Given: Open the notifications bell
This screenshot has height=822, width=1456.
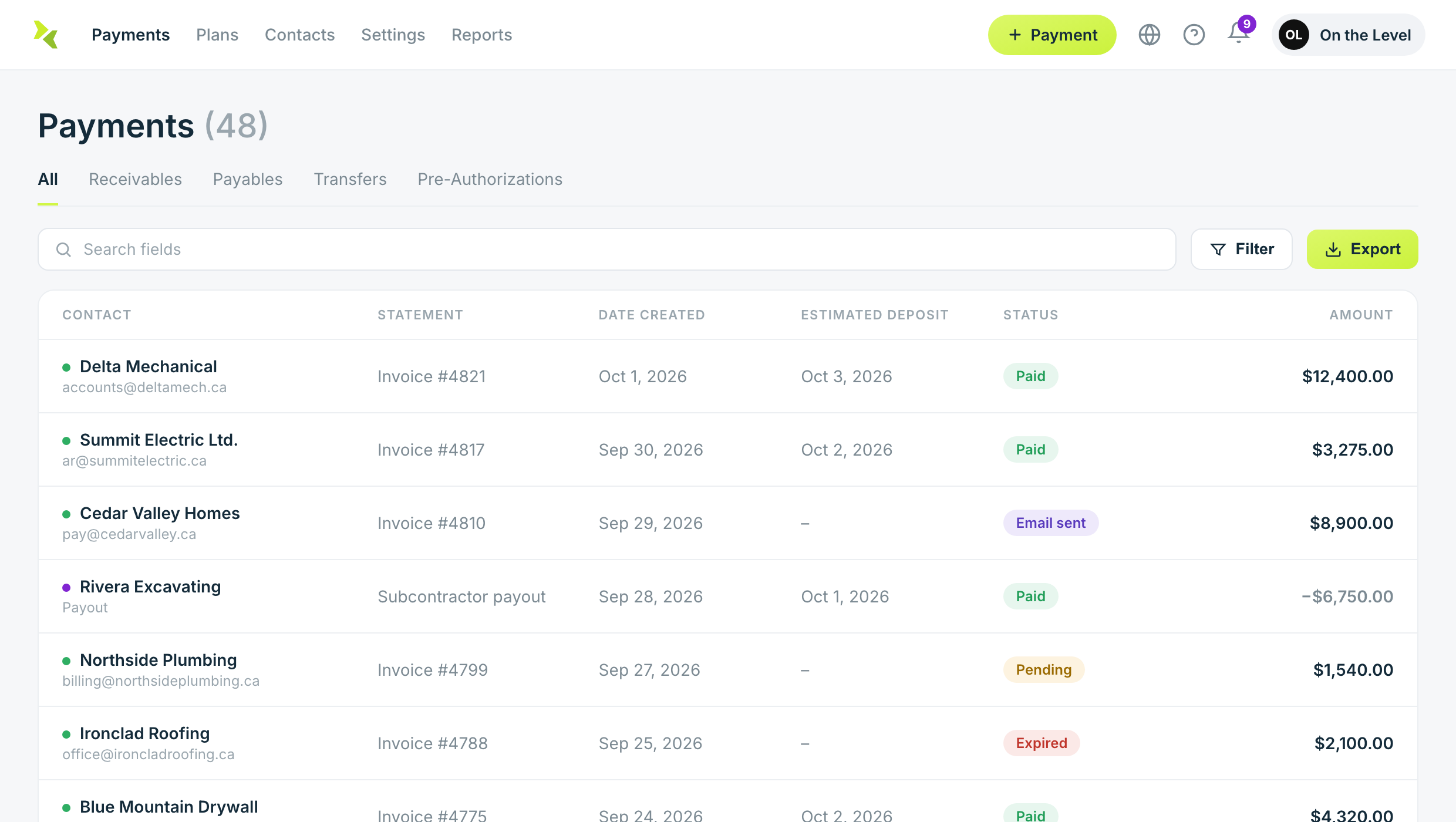Looking at the screenshot, I should coord(1239,33).
